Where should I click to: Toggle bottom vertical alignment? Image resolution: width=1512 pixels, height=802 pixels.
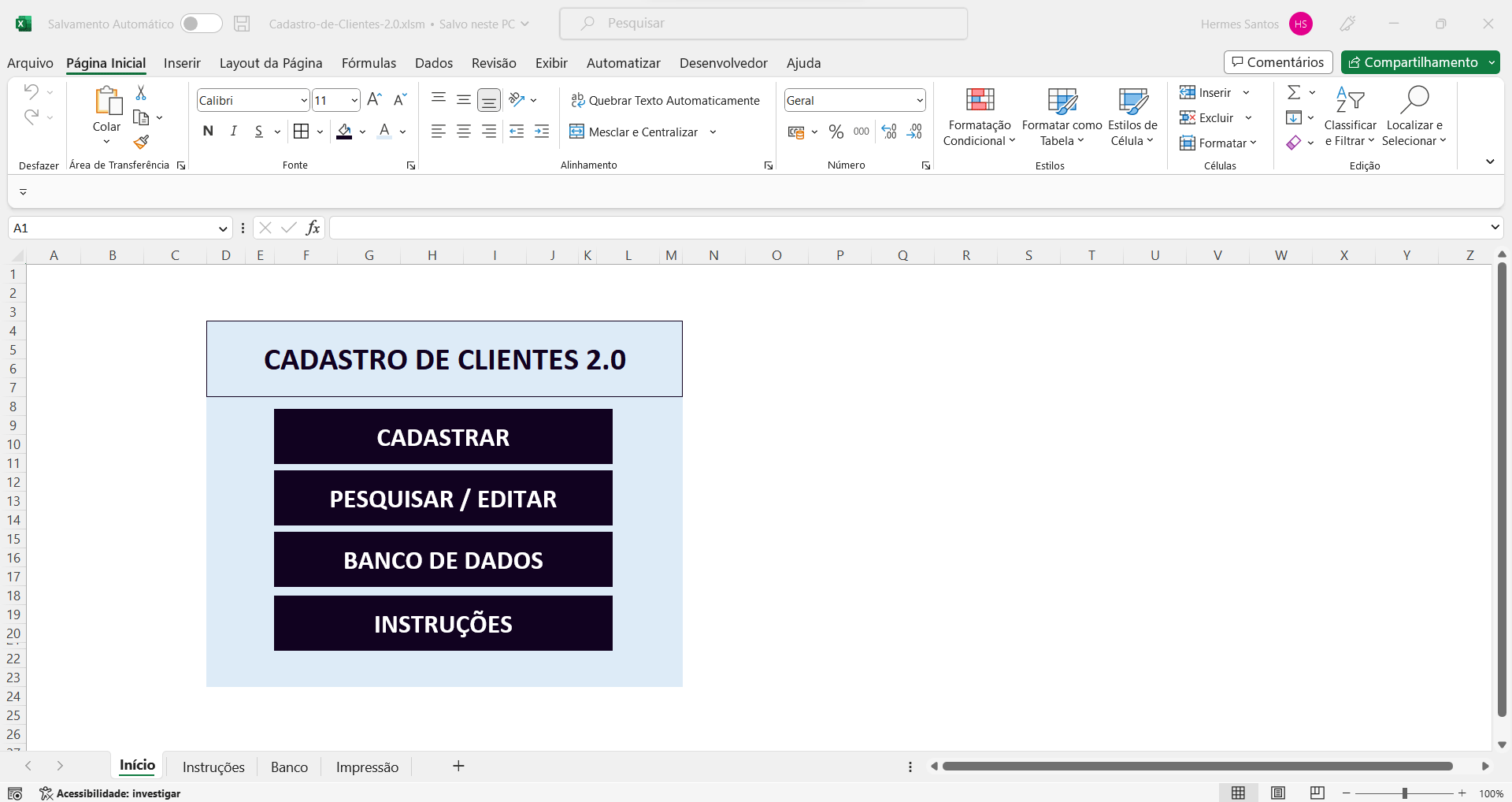489,100
